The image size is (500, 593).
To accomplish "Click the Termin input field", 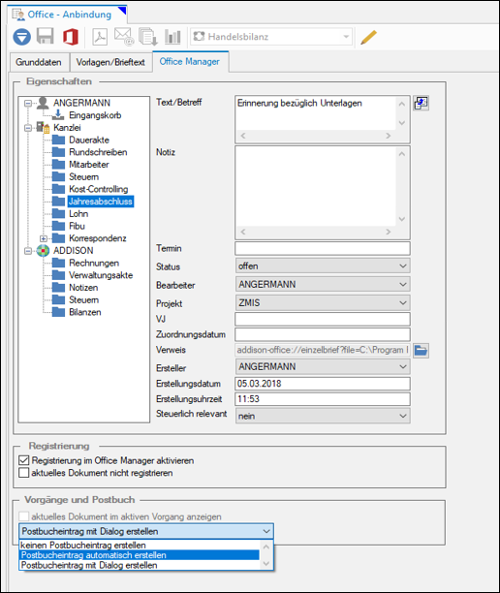I will pos(322,248).
